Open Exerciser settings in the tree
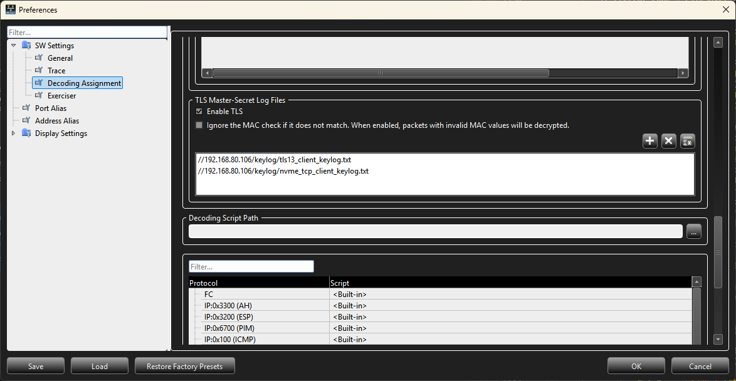 point(61,96)
